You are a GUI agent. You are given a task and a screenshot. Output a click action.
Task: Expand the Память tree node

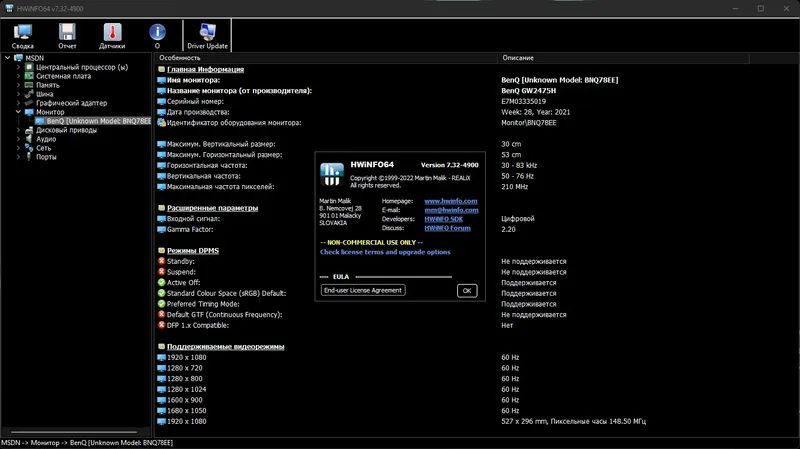[x=18, y=85]
